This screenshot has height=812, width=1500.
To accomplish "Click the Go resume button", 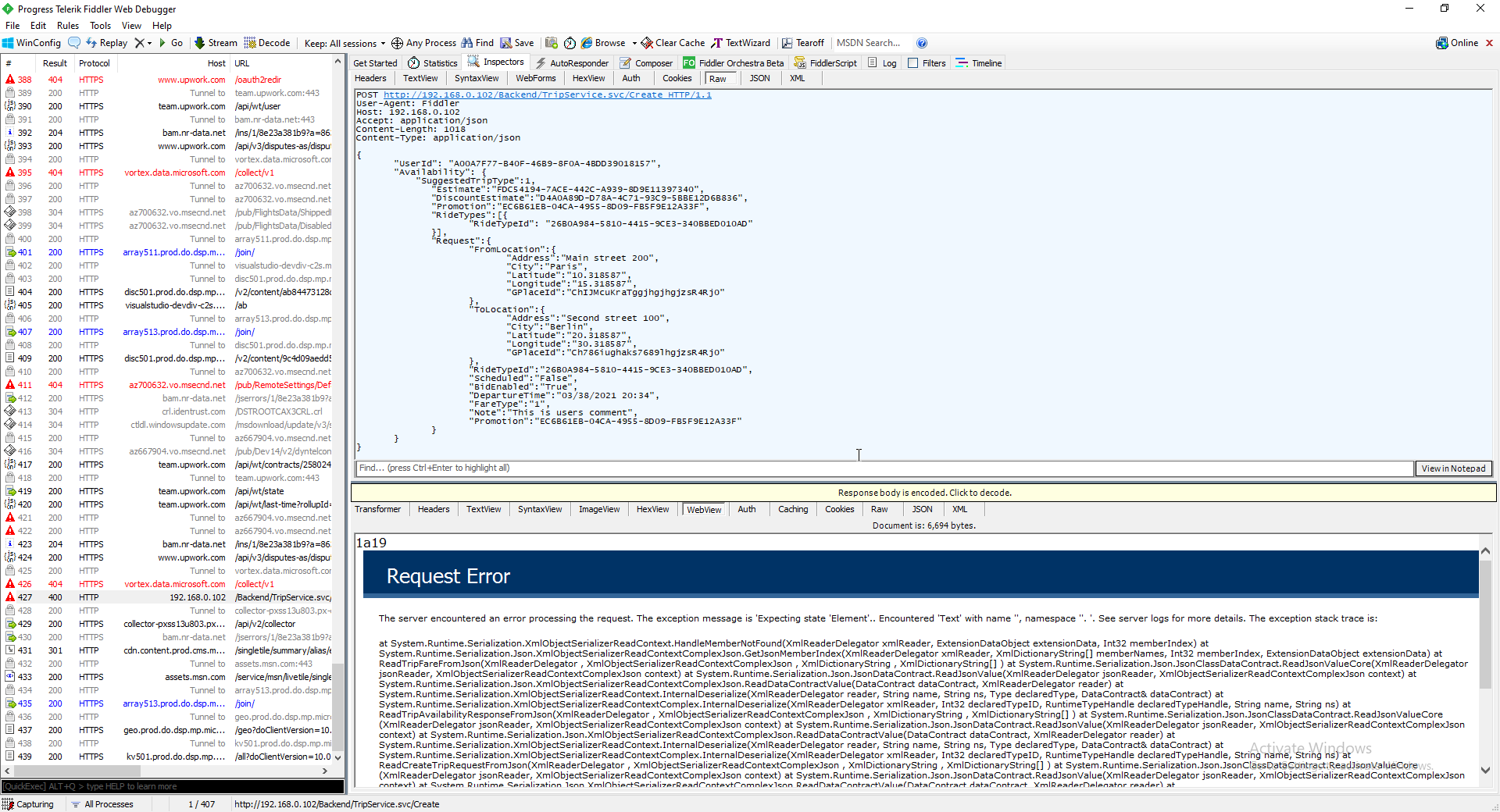I will point(171,43).
